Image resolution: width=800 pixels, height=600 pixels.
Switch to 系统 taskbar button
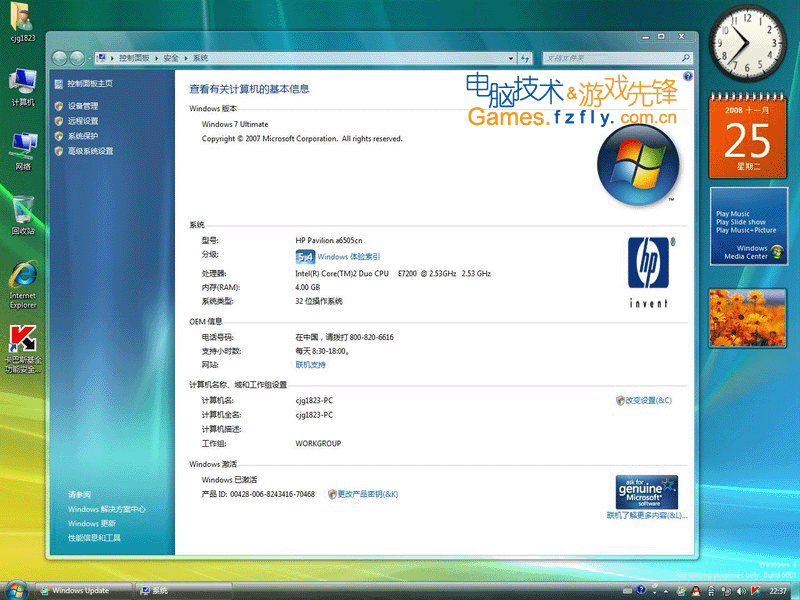coord(184,591)
